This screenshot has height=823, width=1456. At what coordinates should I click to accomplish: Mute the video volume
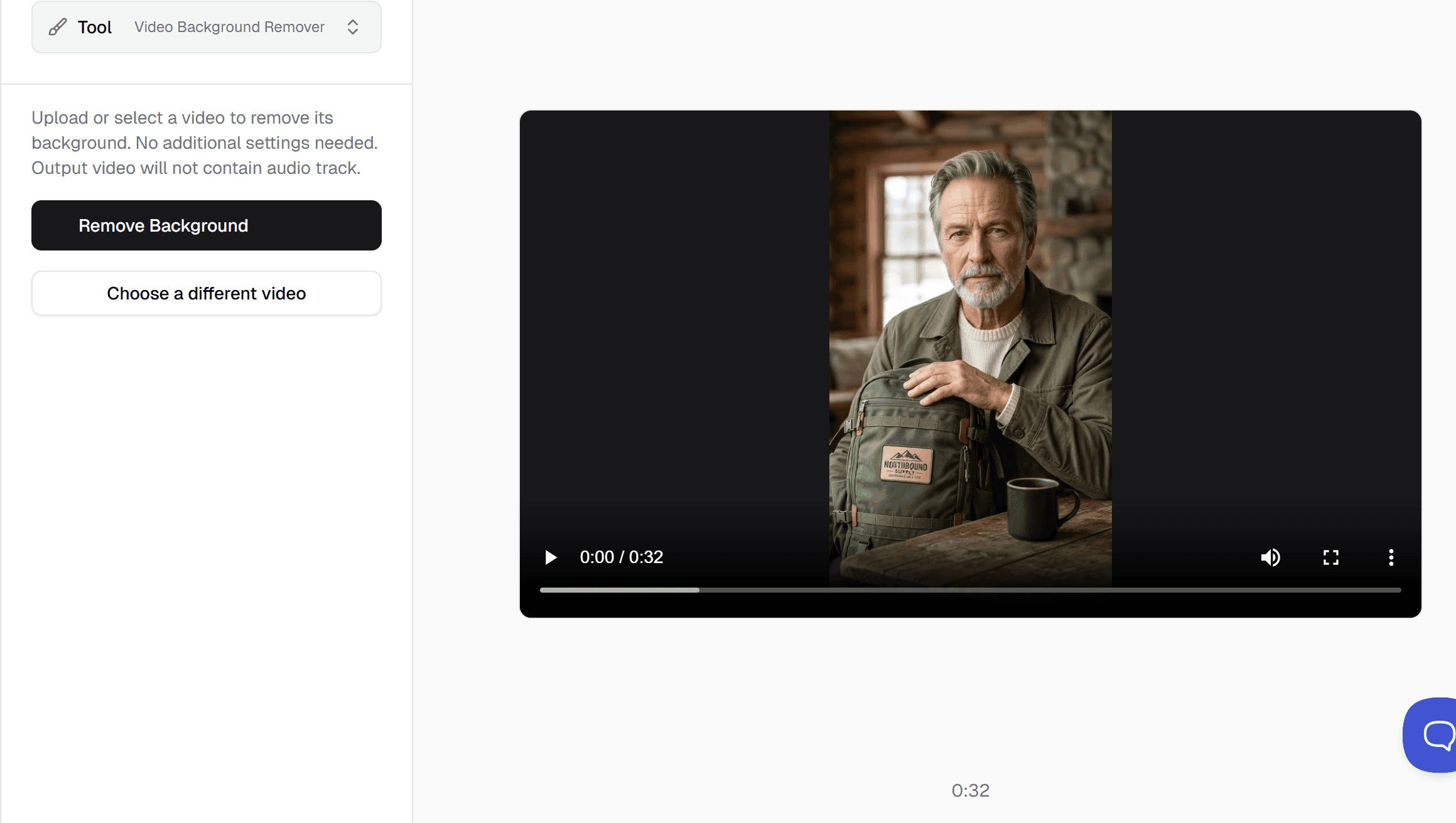(1270, 557)
